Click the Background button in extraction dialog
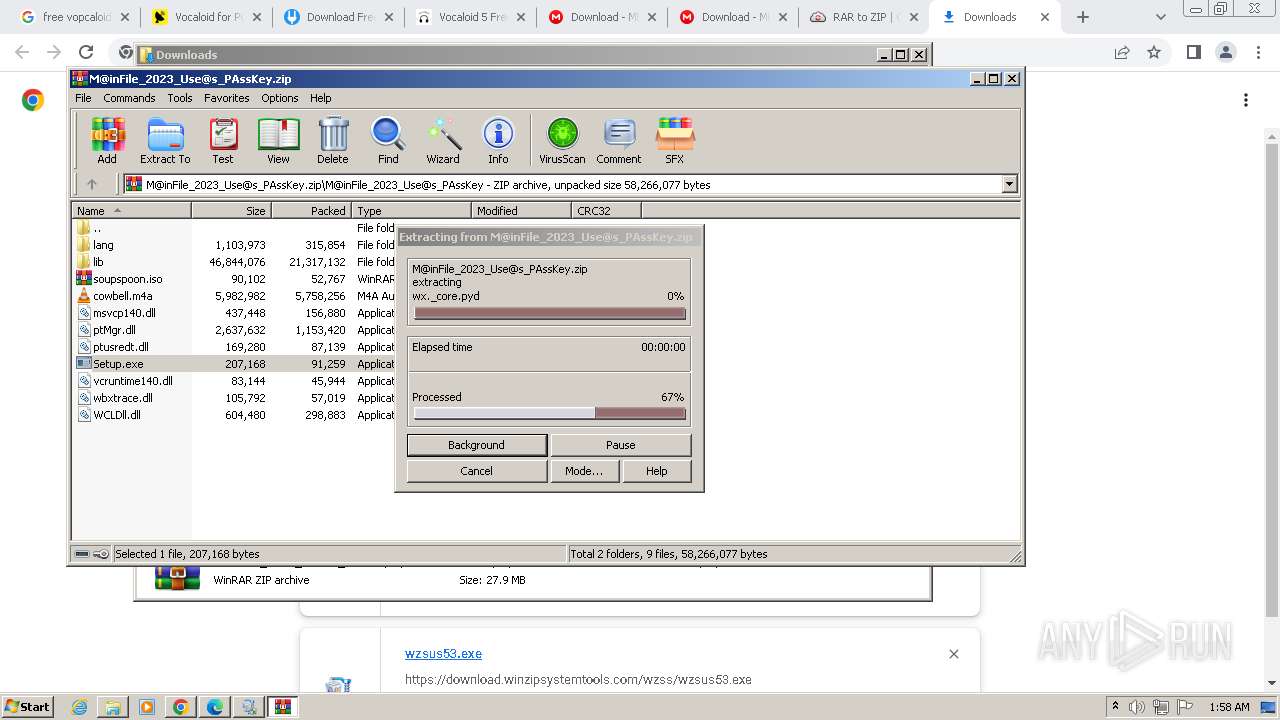 click(x=476, y=445)
